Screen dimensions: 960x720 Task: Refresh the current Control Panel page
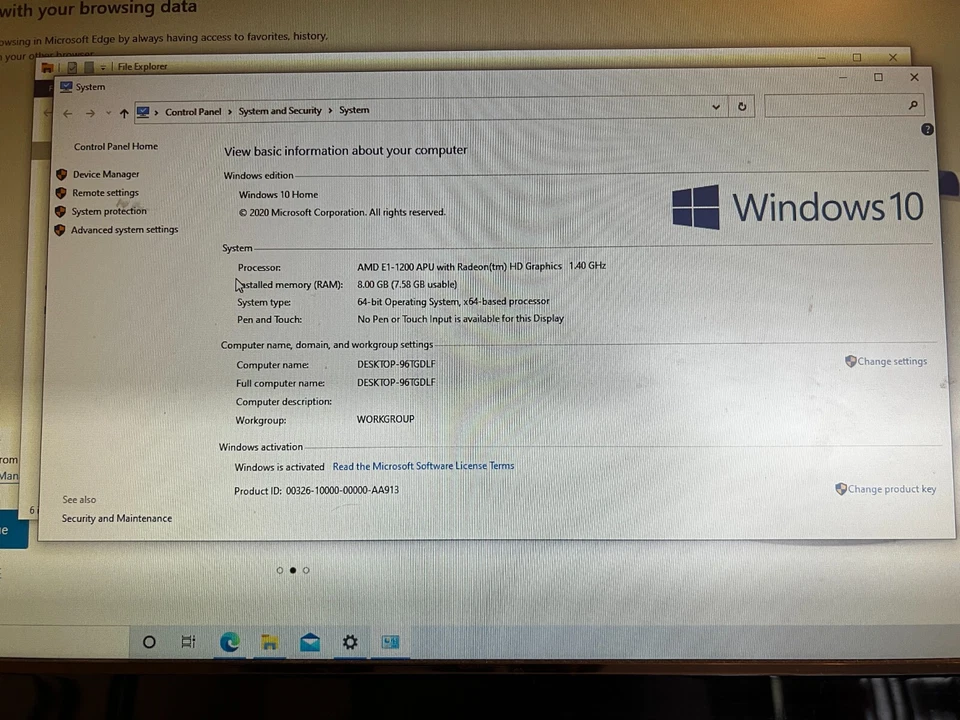click(741, 107)
